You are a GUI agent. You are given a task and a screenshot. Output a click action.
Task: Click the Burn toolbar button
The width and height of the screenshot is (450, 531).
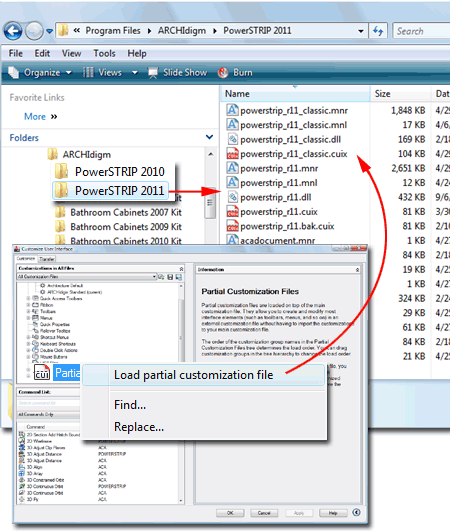click(x=235, y=72)
